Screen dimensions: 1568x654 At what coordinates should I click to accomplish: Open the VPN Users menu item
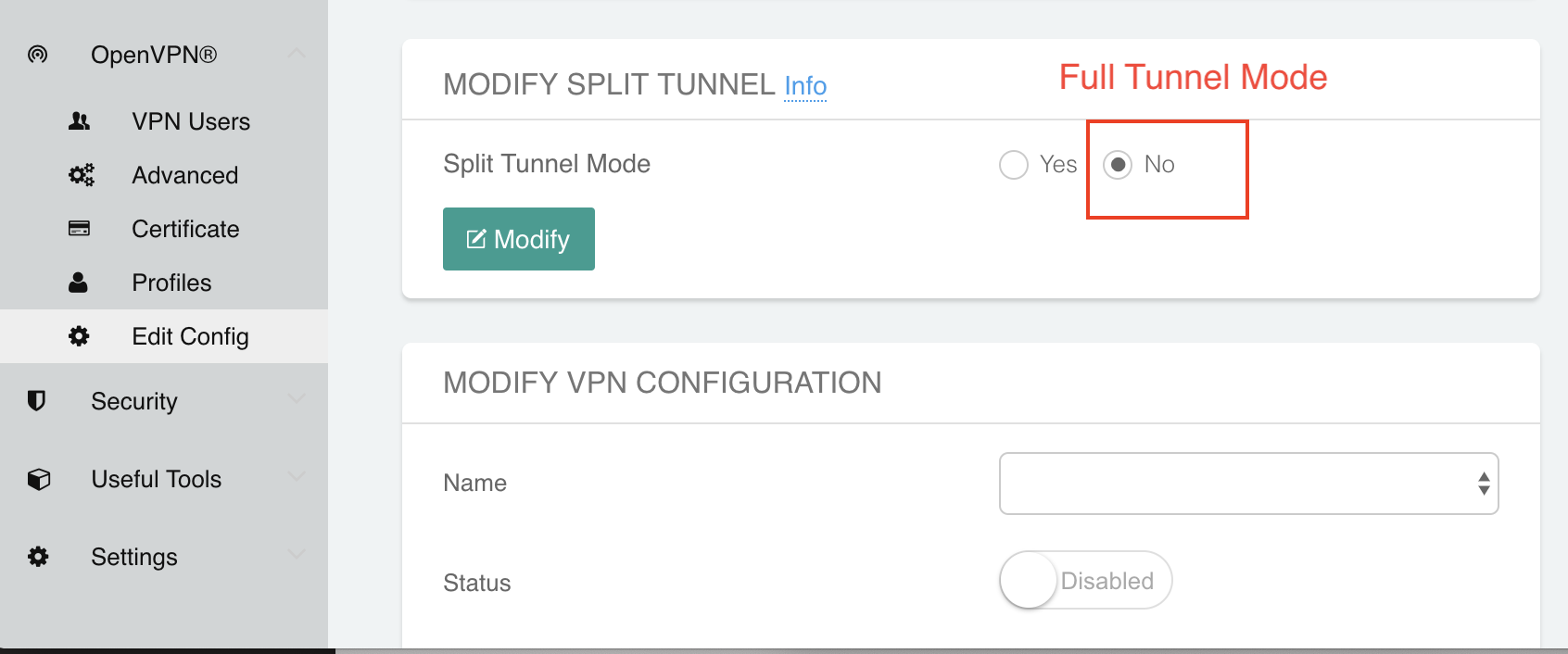pyautogui.click(x=191, y=121)
